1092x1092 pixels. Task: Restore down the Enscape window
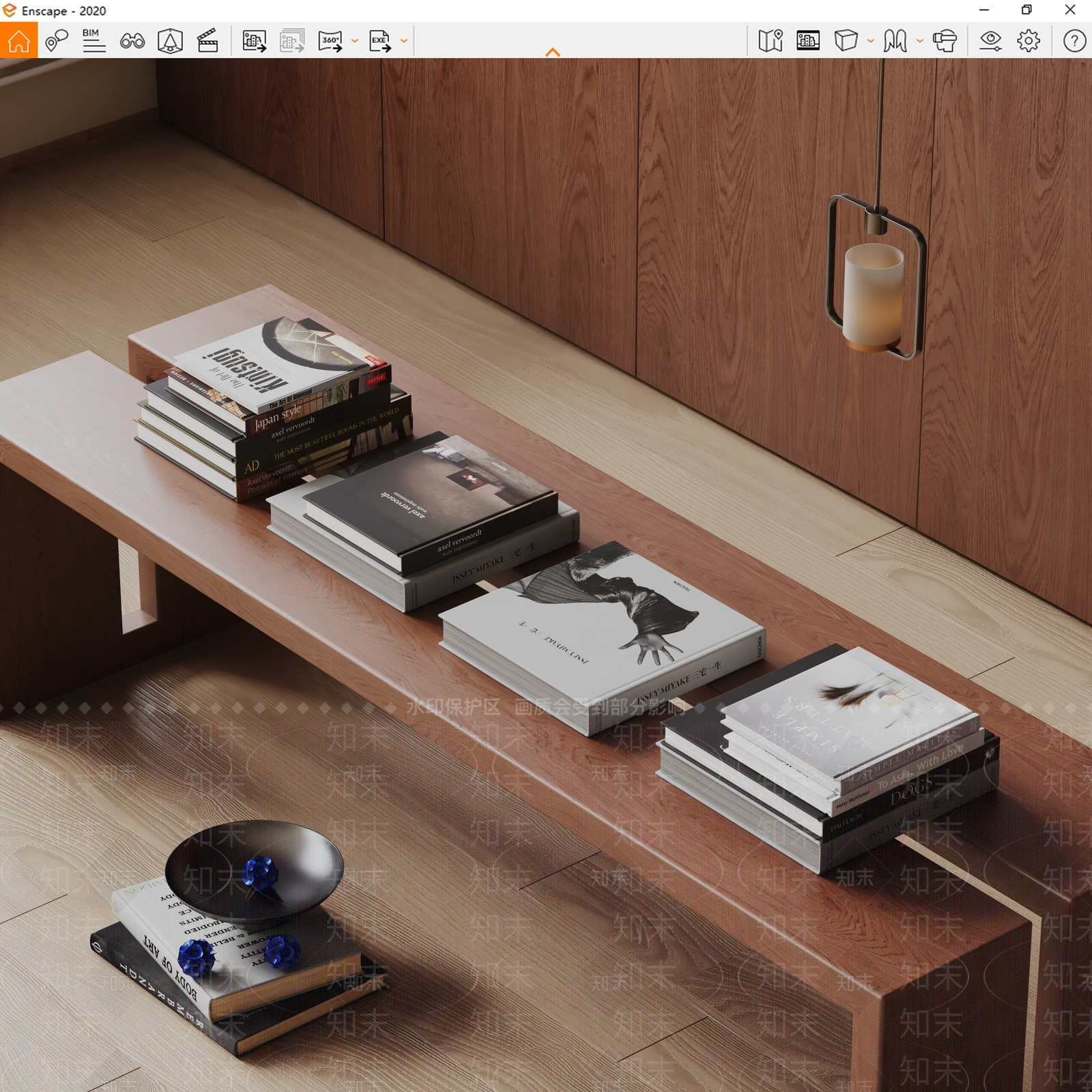[1026, 10]
